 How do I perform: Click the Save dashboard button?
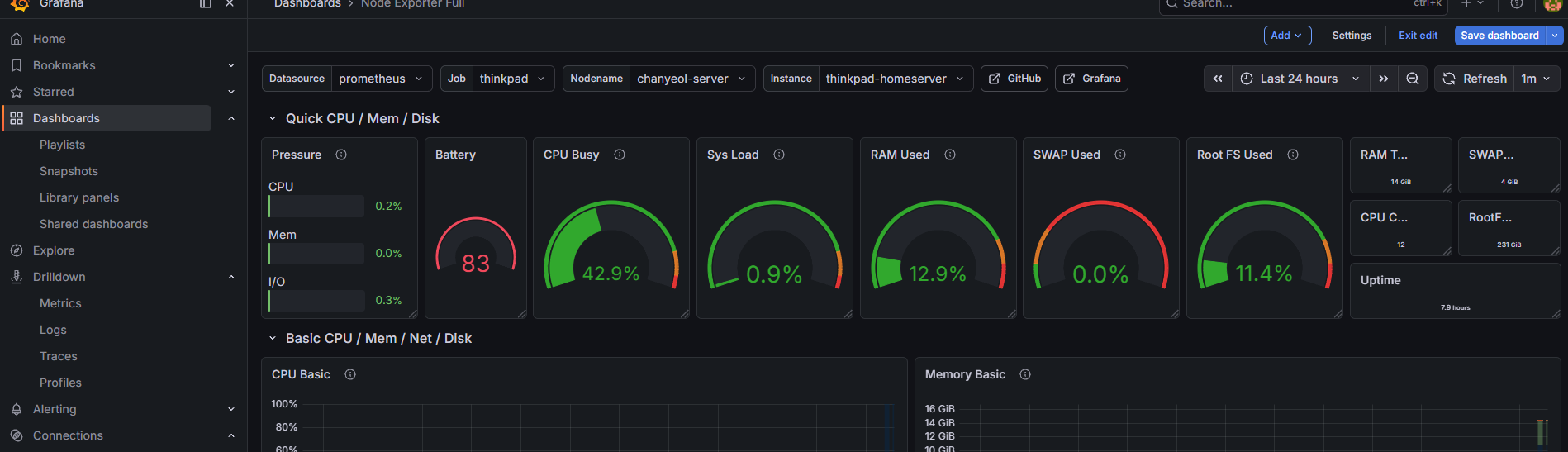coord(1499,36)
